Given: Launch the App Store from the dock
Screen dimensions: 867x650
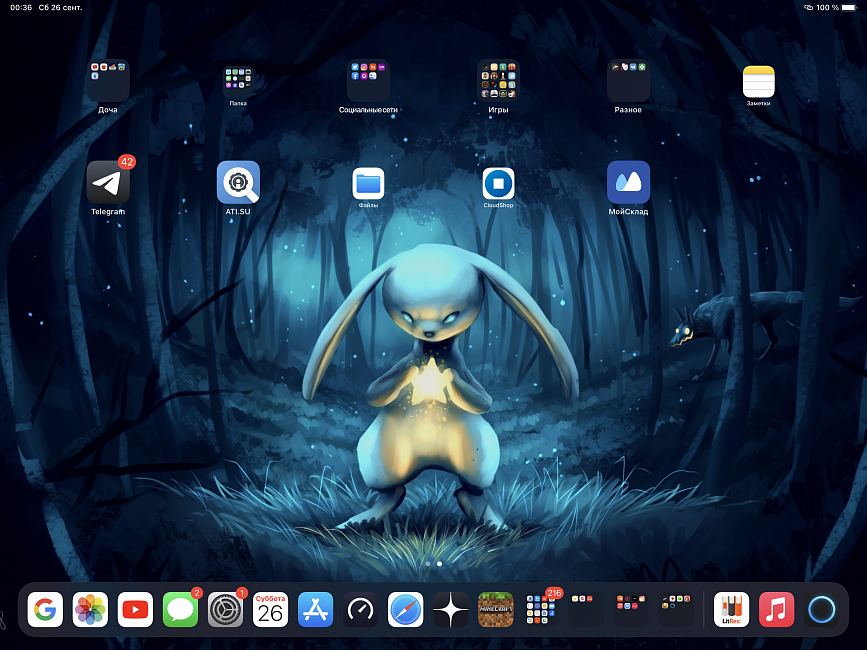Looking at the screenshot, I should tap(316, 610).
